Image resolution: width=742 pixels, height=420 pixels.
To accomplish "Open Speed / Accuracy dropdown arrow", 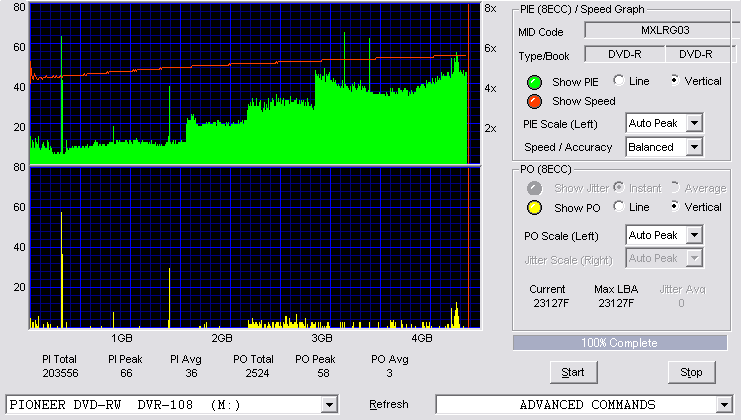I will pos(694,147).
